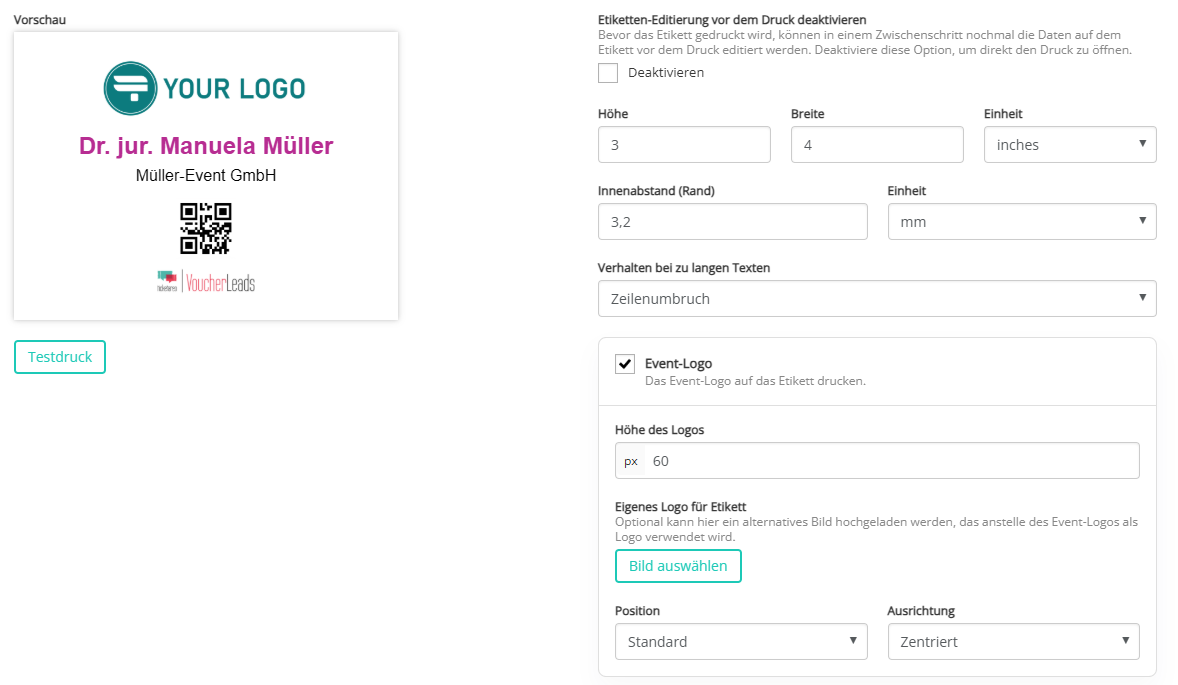Open the mm unit dropdown
Image resolution: width=1178 pixels, height=685 pixels.
point(1022,222)
